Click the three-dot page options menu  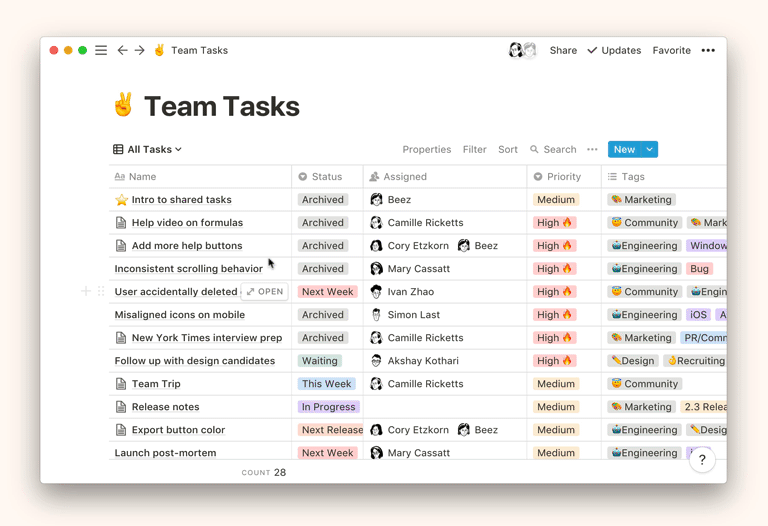tap(708, 50)
